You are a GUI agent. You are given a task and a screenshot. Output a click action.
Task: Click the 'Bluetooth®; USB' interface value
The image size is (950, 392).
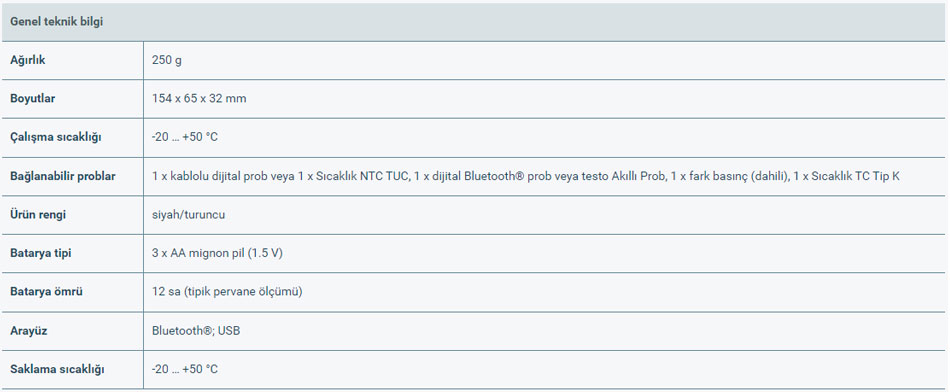[x=196, y=330]
